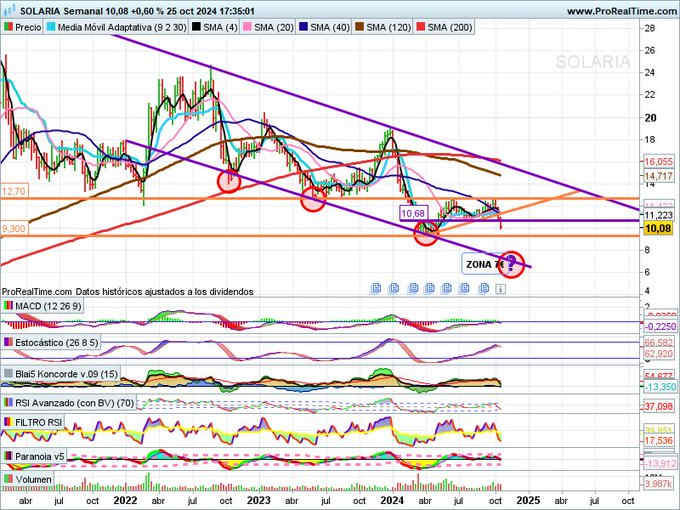Click the Blai5 Koncorde v.09 indicator icon
680x510 pixels.
click(x=8, y=373)
